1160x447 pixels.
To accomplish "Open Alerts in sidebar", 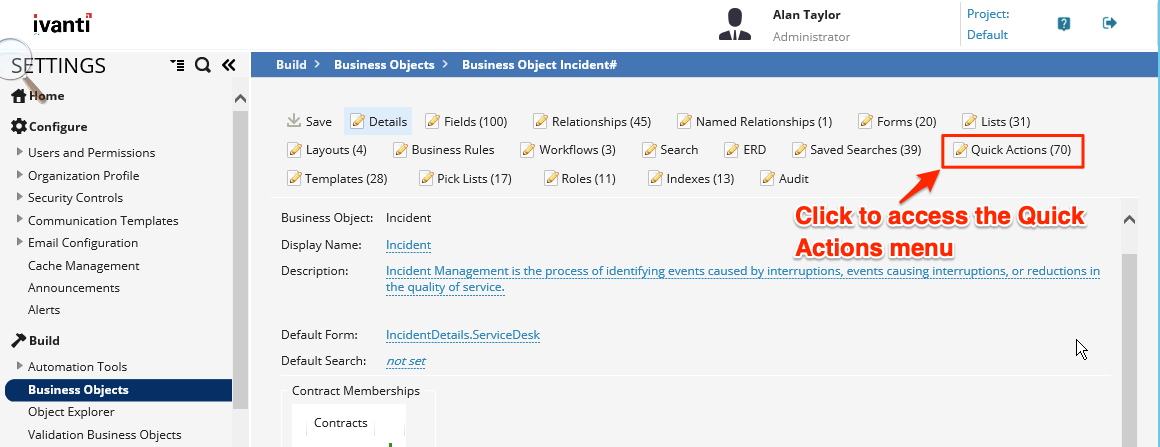I will [x=44, y=310].
